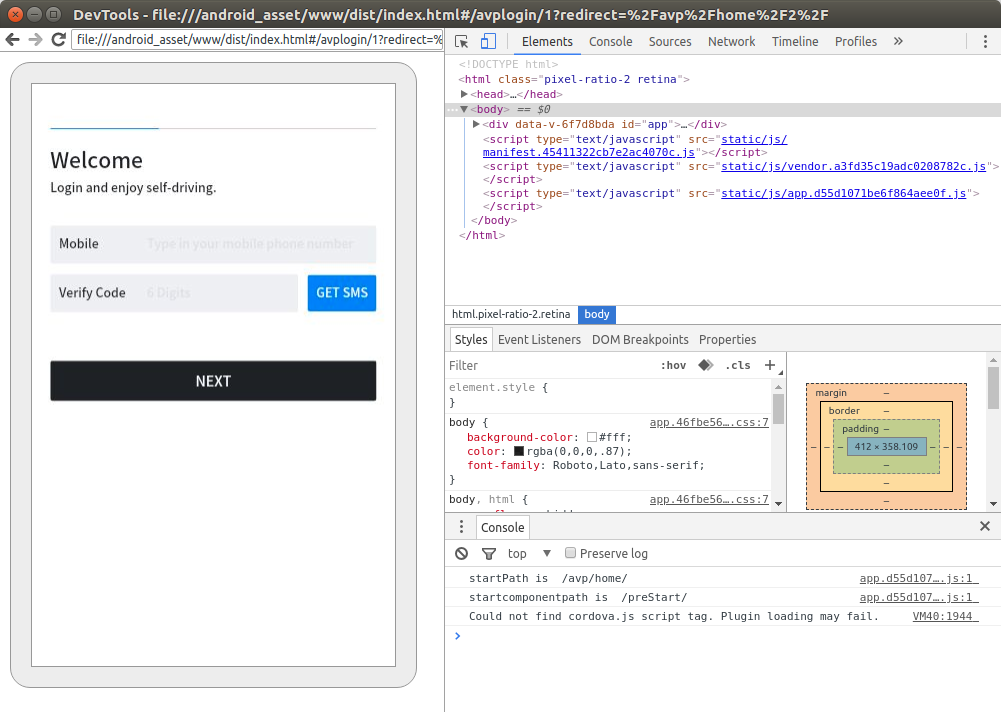Click the console prompt caret
Screen dimensions: 1001x712
[x=457, y=635]
